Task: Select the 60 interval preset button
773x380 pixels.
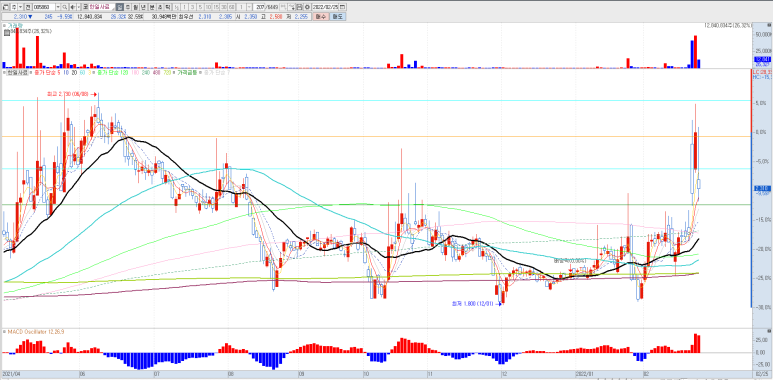Action: [232, 7]
